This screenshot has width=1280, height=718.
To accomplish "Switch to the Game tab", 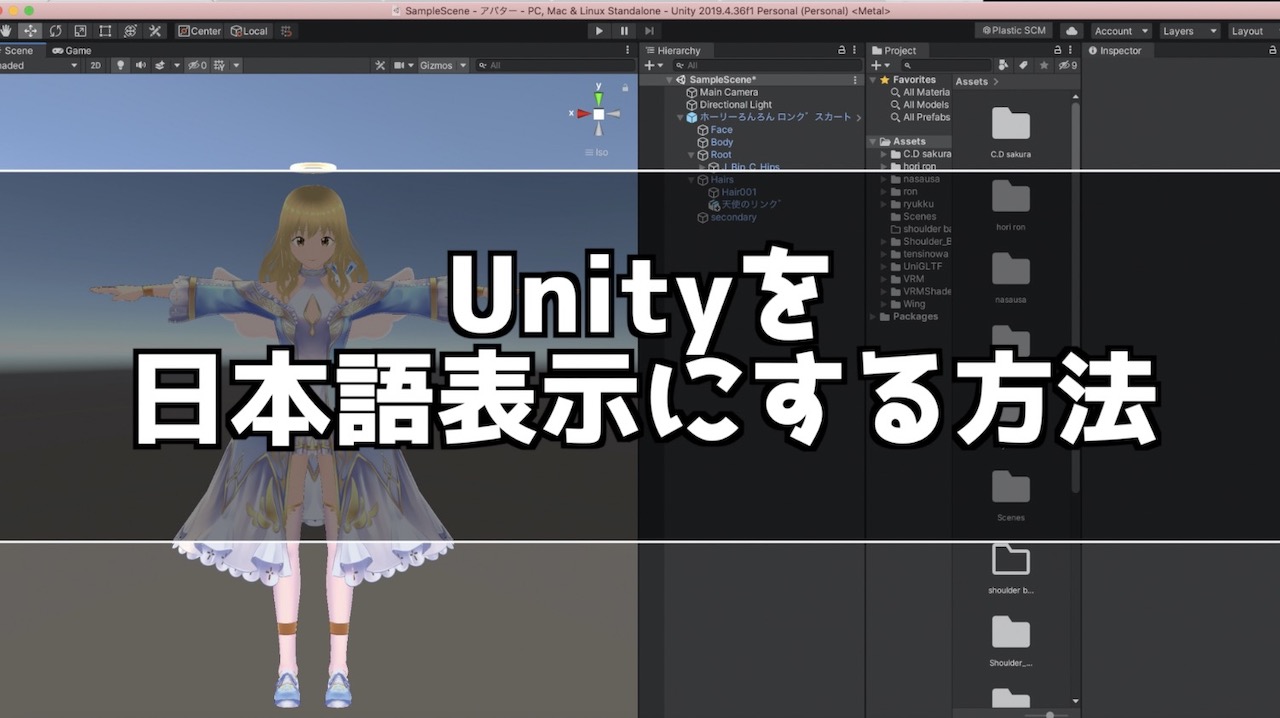I will tap(74, 50).
